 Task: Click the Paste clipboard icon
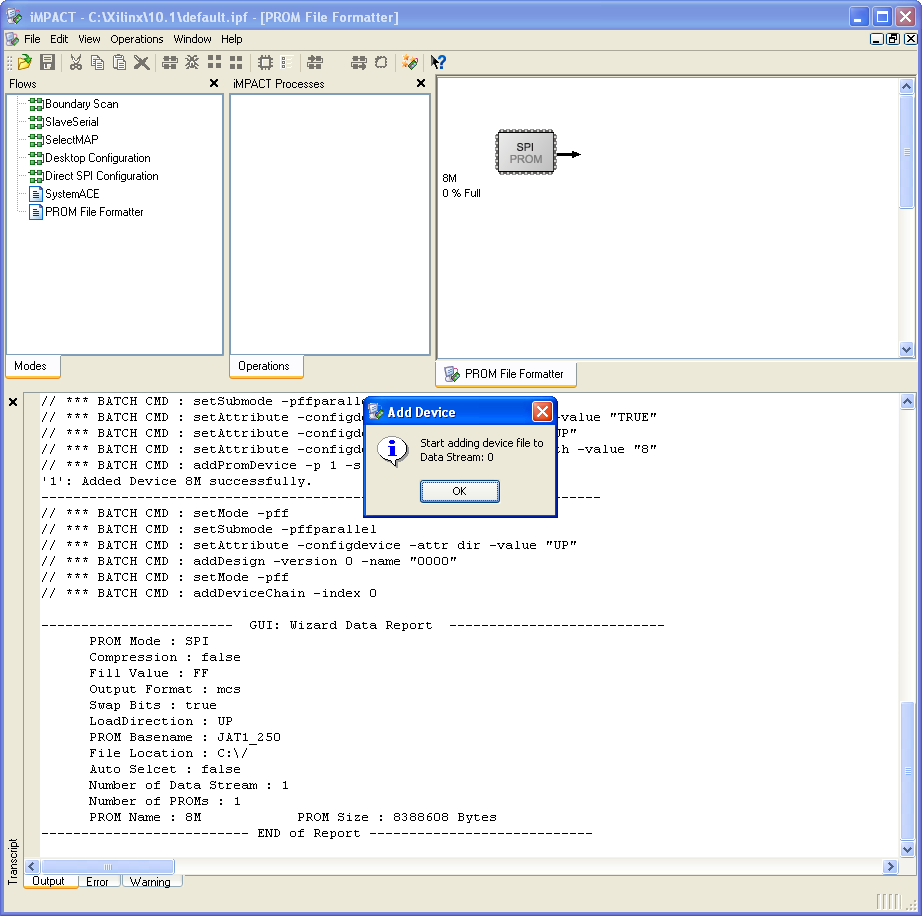(x=119, y=62)
